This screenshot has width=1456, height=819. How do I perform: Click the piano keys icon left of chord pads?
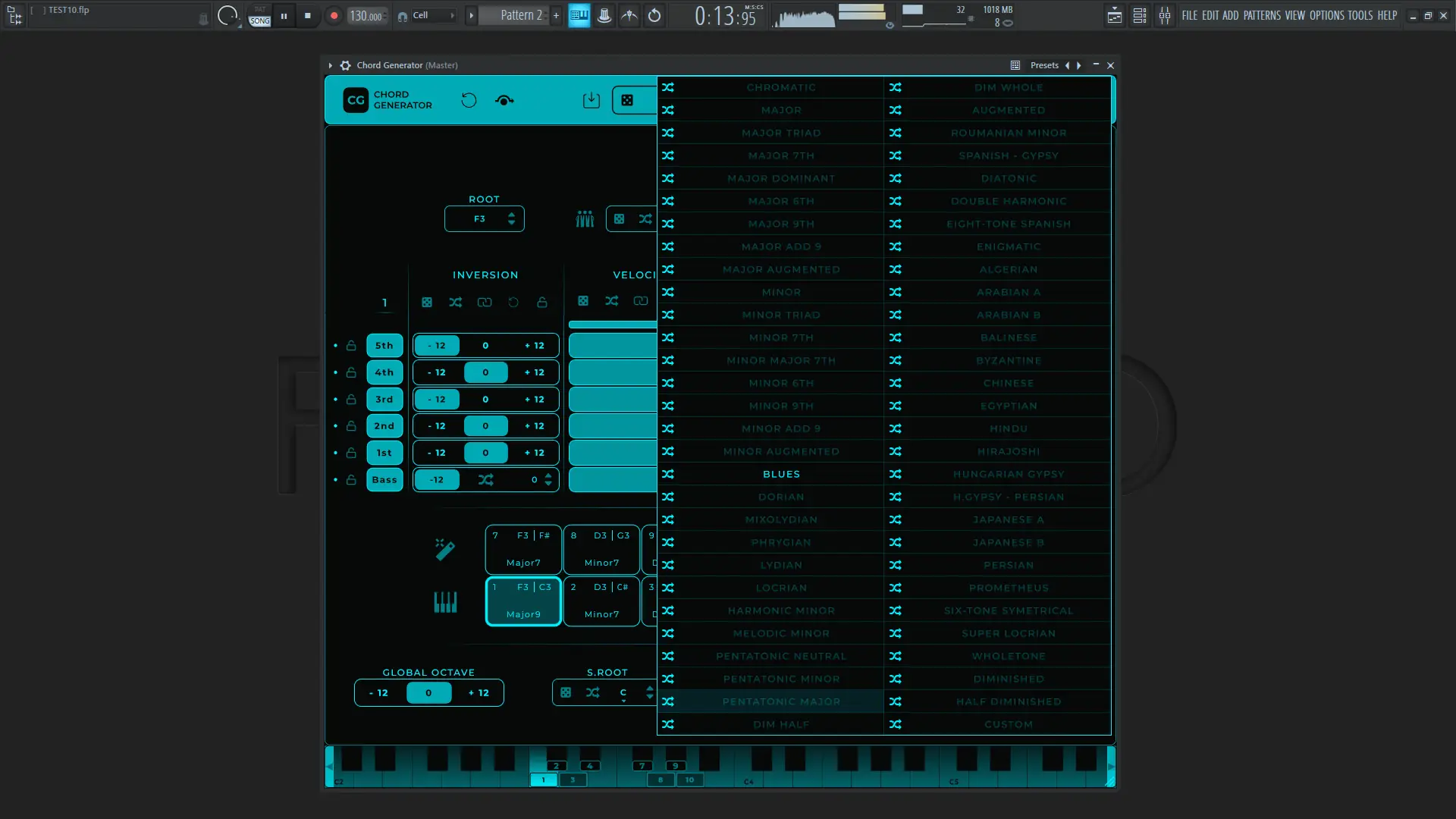pos(445,602)
